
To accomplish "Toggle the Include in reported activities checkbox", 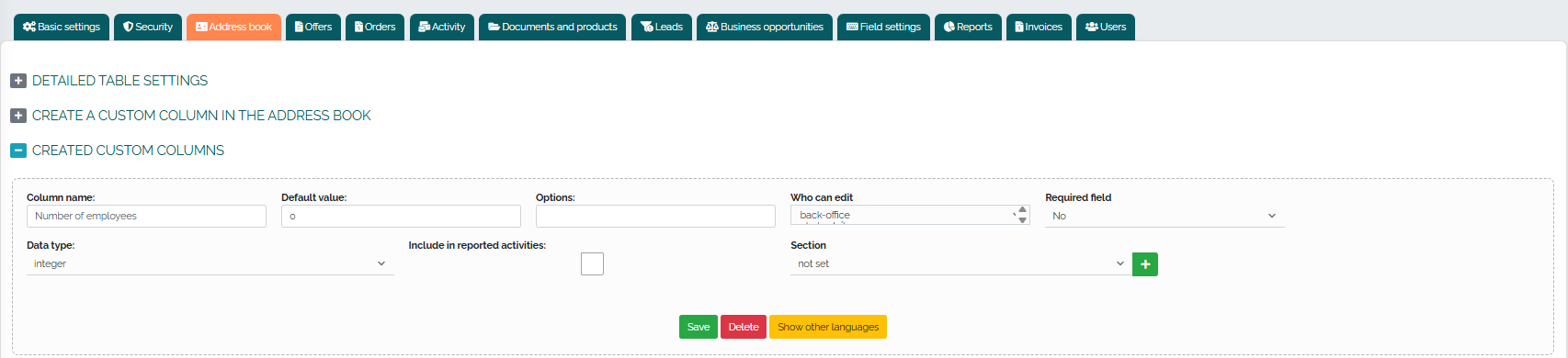I will [x=593, y=264].
